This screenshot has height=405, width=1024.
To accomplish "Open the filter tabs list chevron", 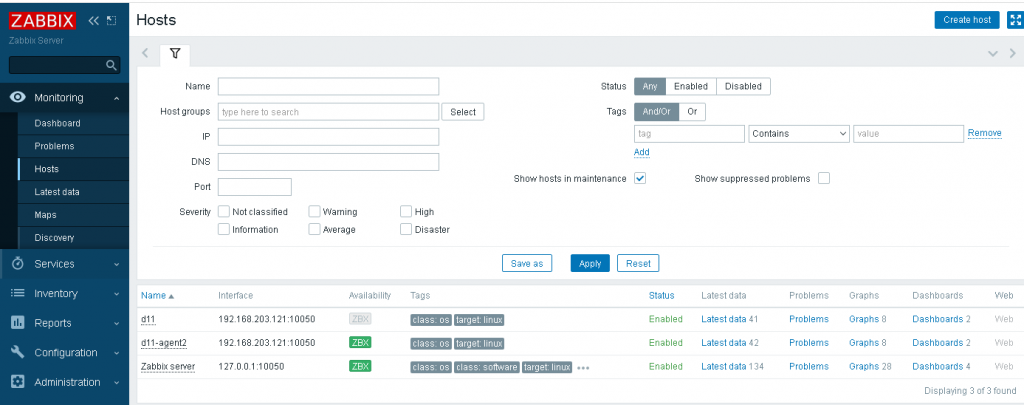I will point(993,54).
